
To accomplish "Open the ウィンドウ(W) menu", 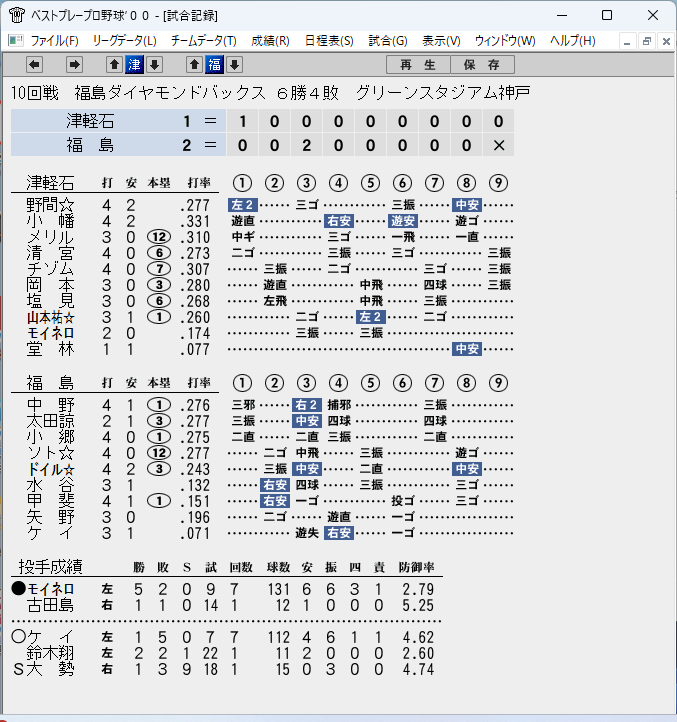I will tap(505, 41).
